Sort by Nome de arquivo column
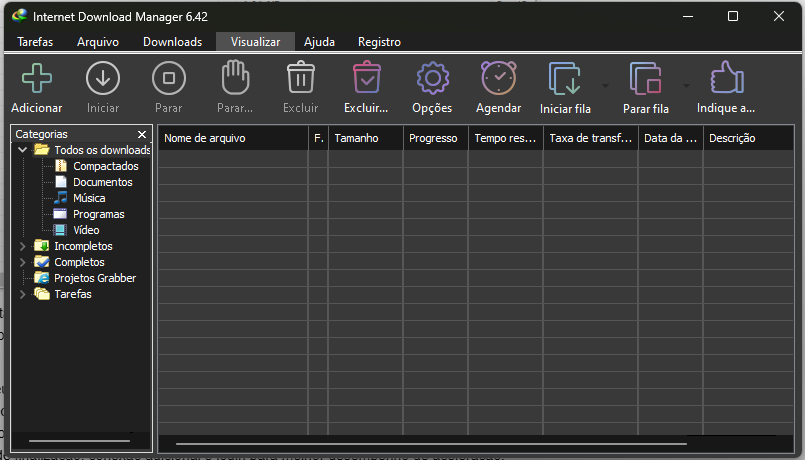 233,138
